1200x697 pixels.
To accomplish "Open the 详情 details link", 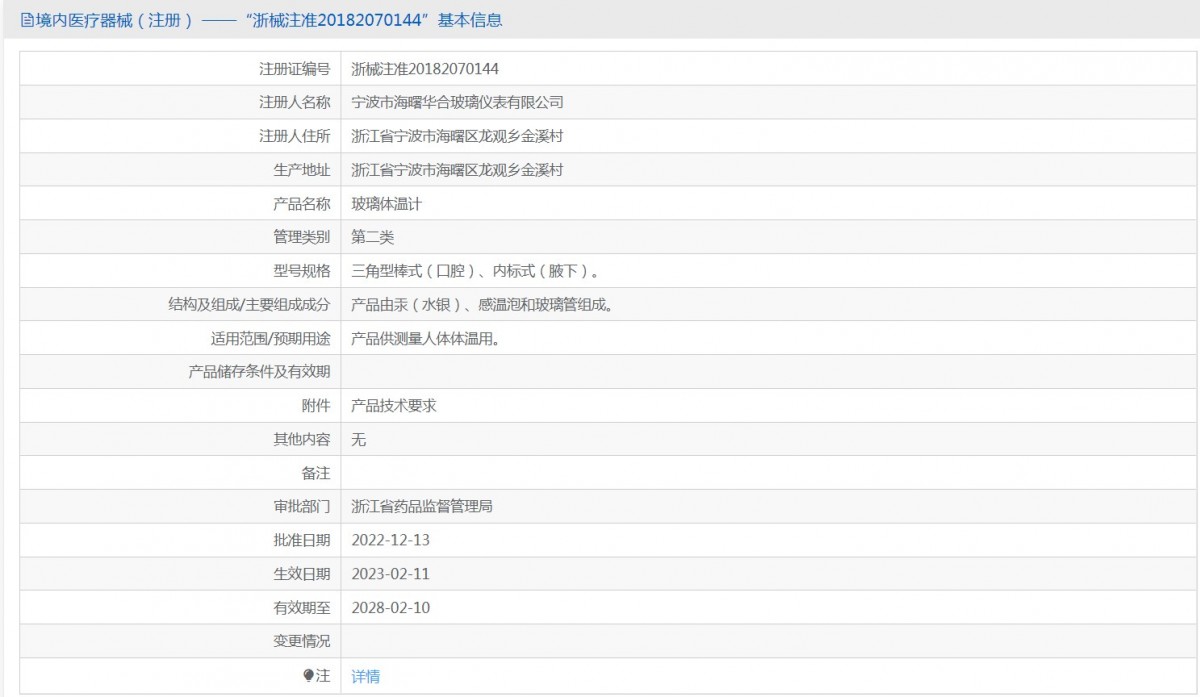I will [366, 676].
